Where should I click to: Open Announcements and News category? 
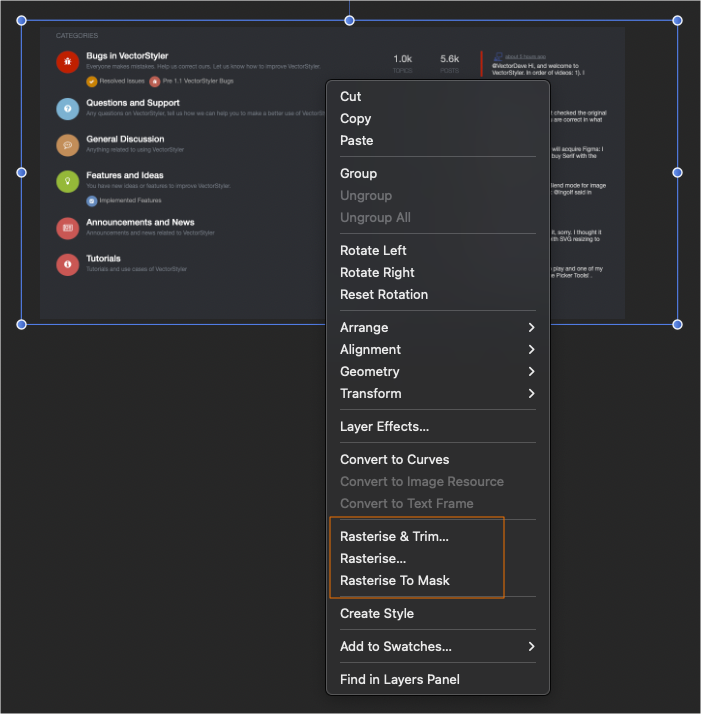pyautogui.click(x=140, y=222)
